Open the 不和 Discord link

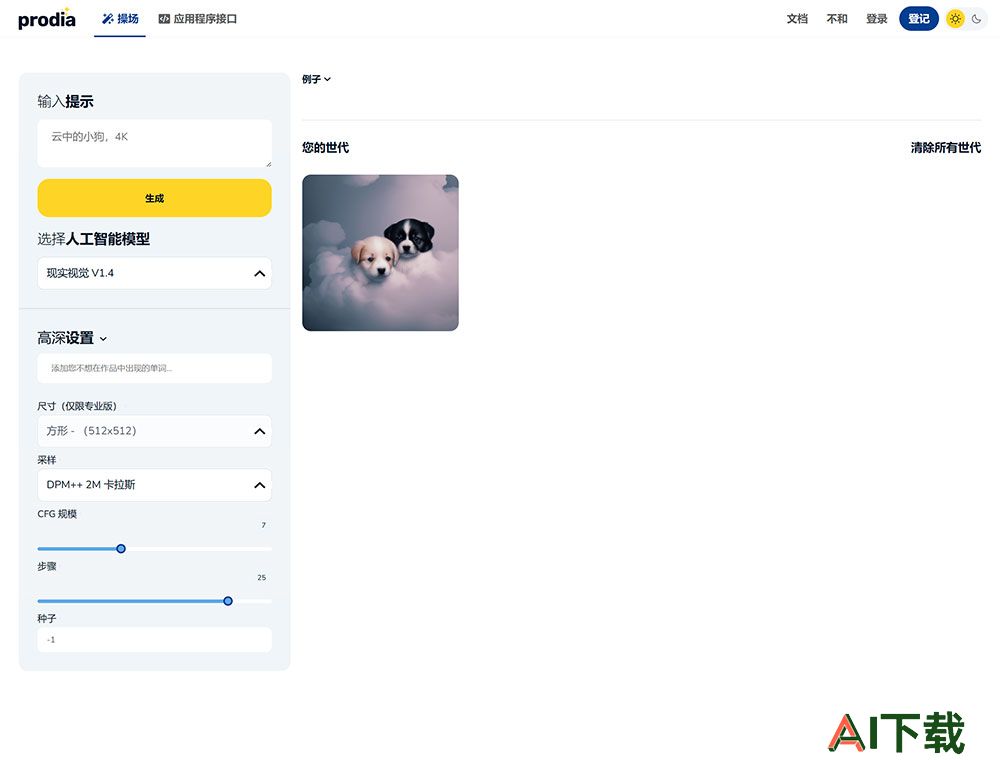[837, 19]
